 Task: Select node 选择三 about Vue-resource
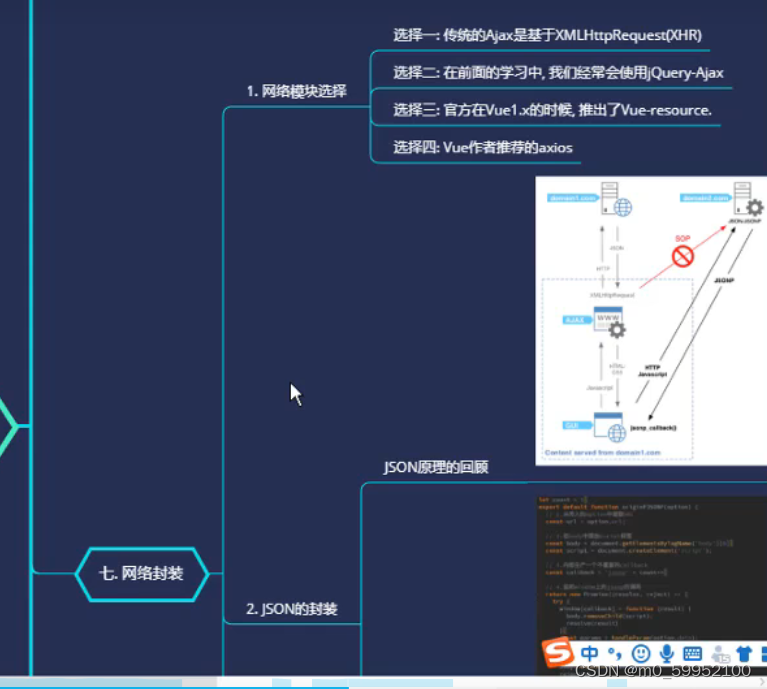552,110
